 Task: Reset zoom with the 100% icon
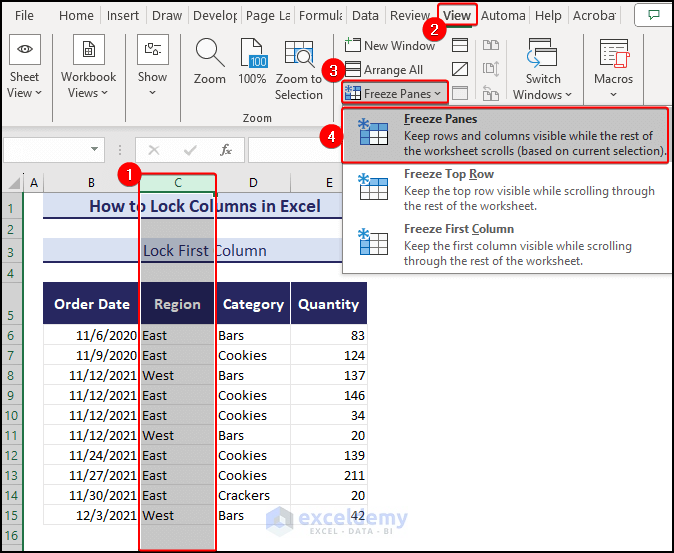pos(253,53)
